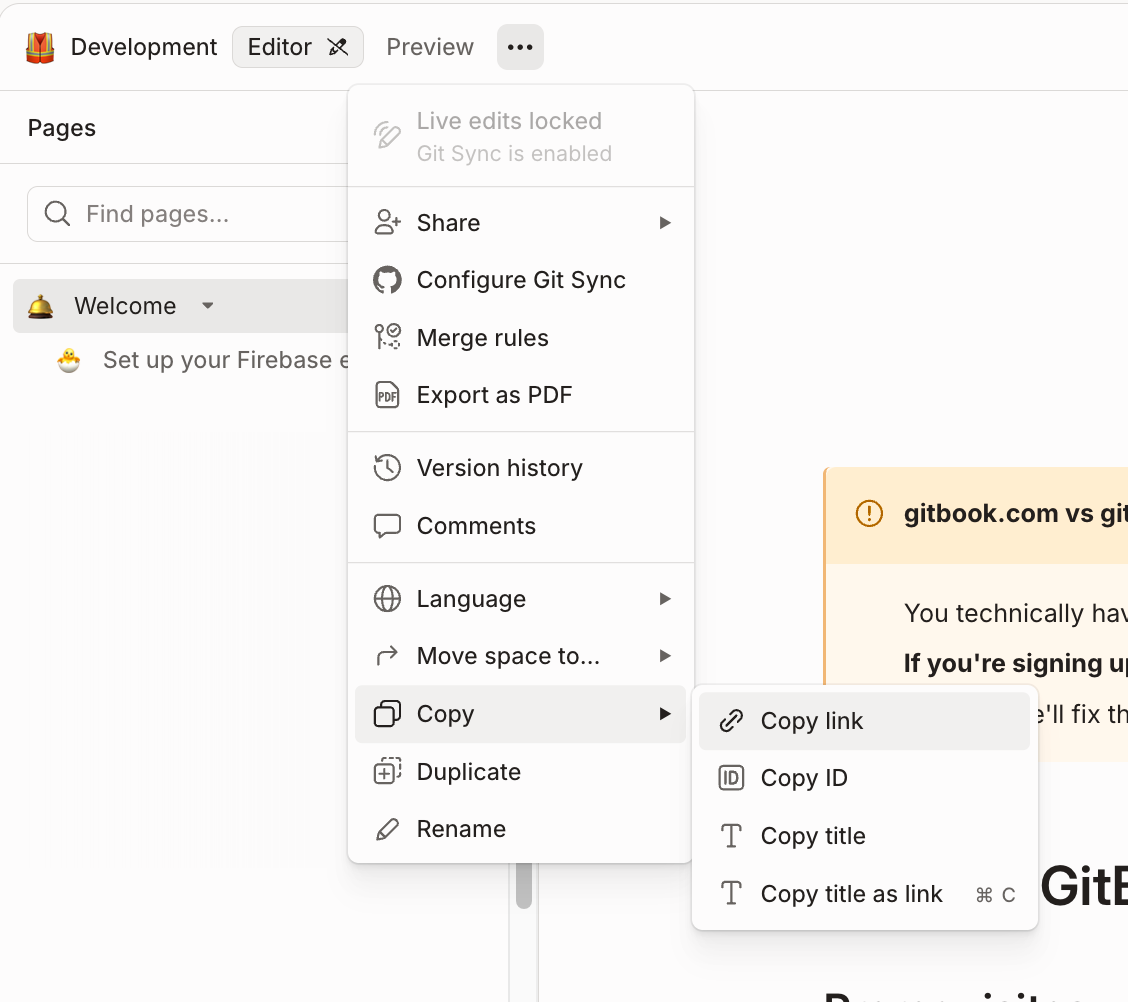
Task: Click the three-dots more options button
Action: pos(520,47)
